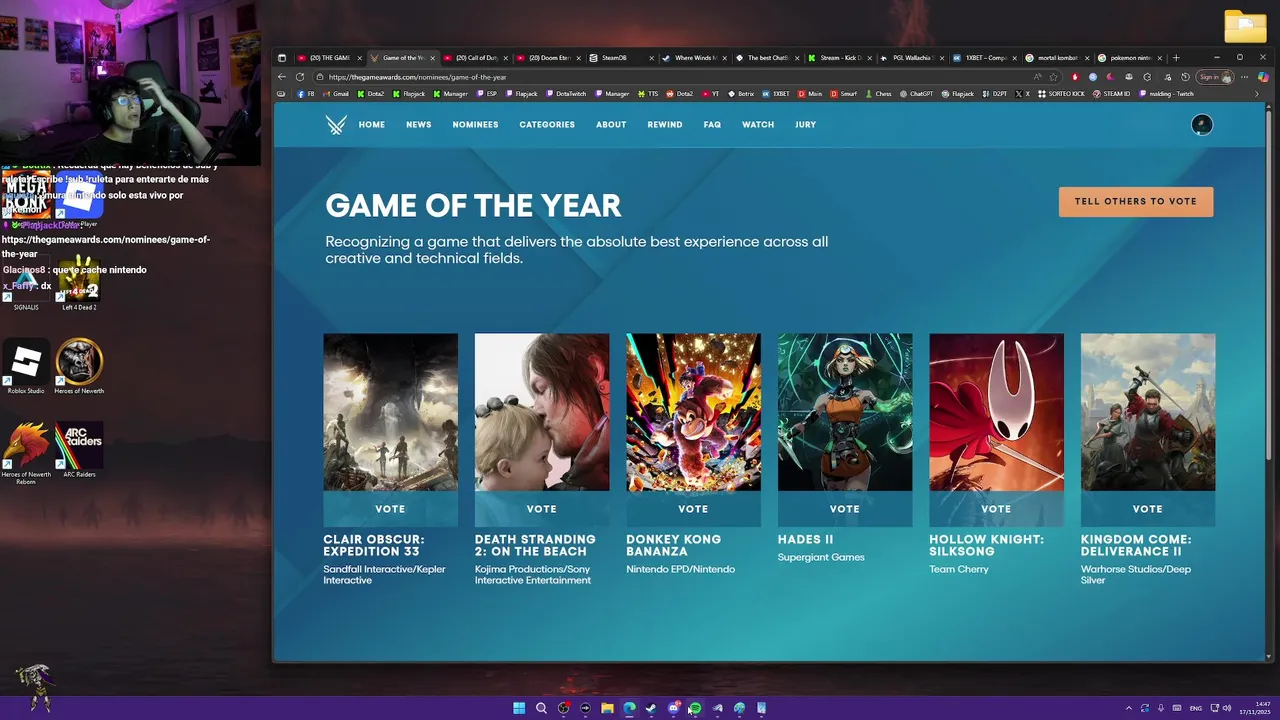
Task: Open the clock and date in taskbar
Action: click(1254, 708)
